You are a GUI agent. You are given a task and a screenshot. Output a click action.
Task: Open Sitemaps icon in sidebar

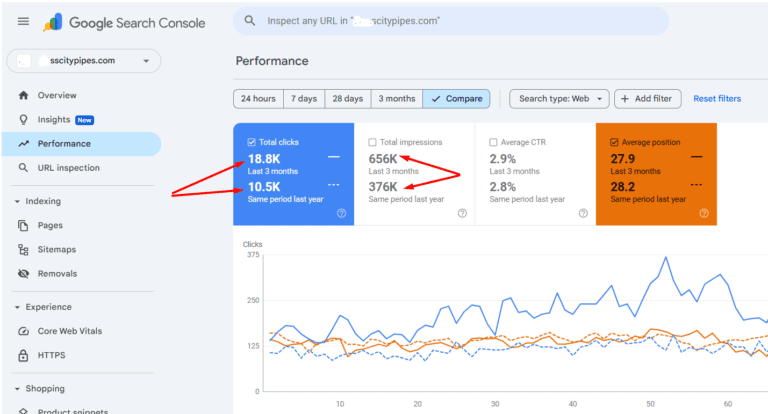tap(23, 249)
